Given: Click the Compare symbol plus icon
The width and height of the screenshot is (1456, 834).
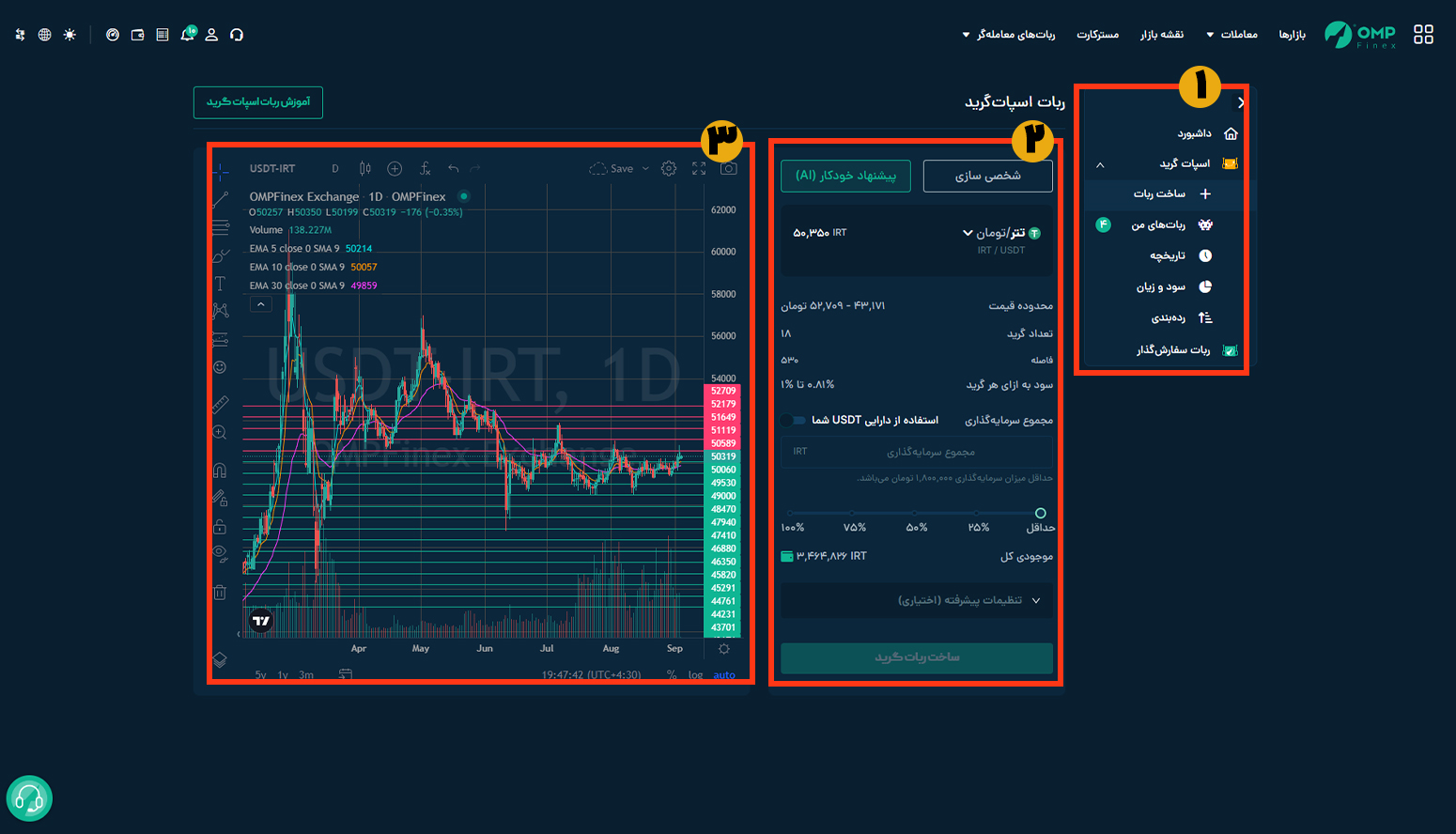Looking at the screenshot, I should click(395, 169).
